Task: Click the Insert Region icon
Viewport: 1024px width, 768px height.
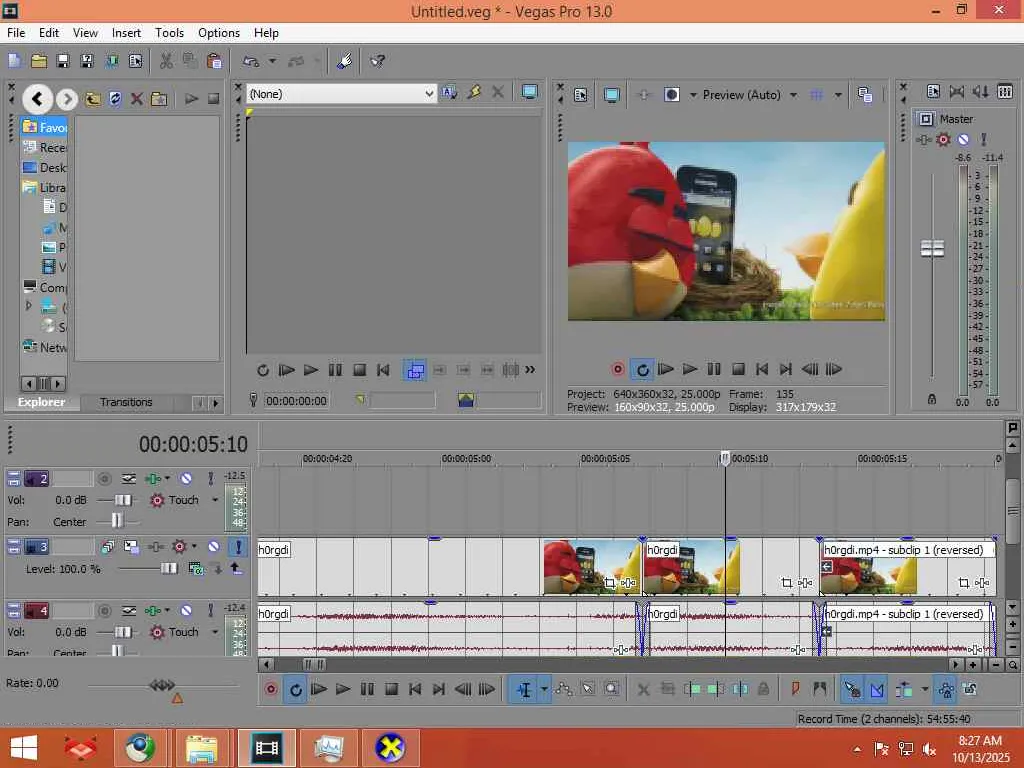Action: click(820, 689)
